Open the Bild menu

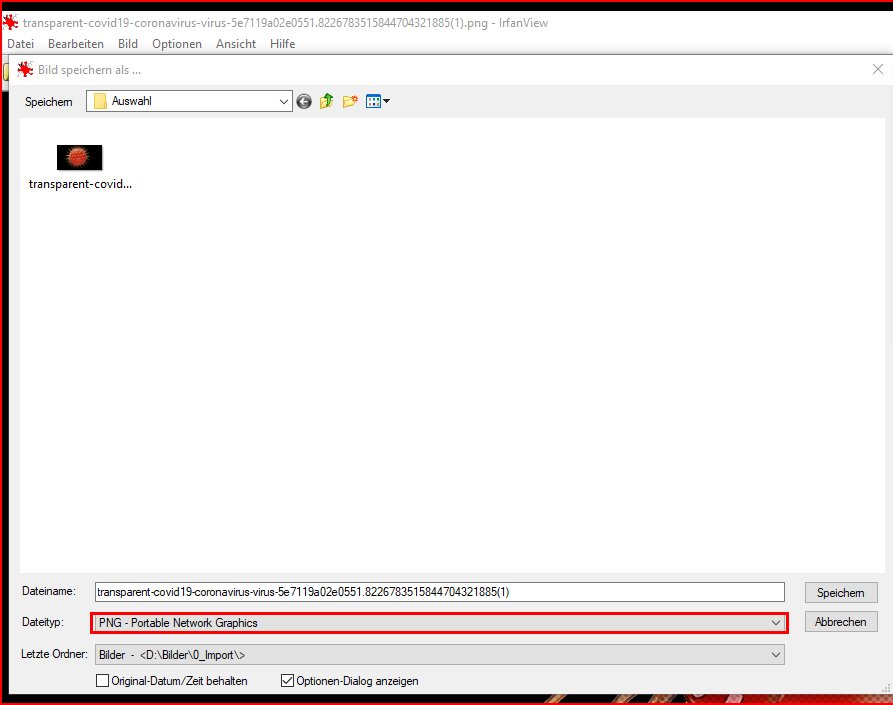[128, 44]
